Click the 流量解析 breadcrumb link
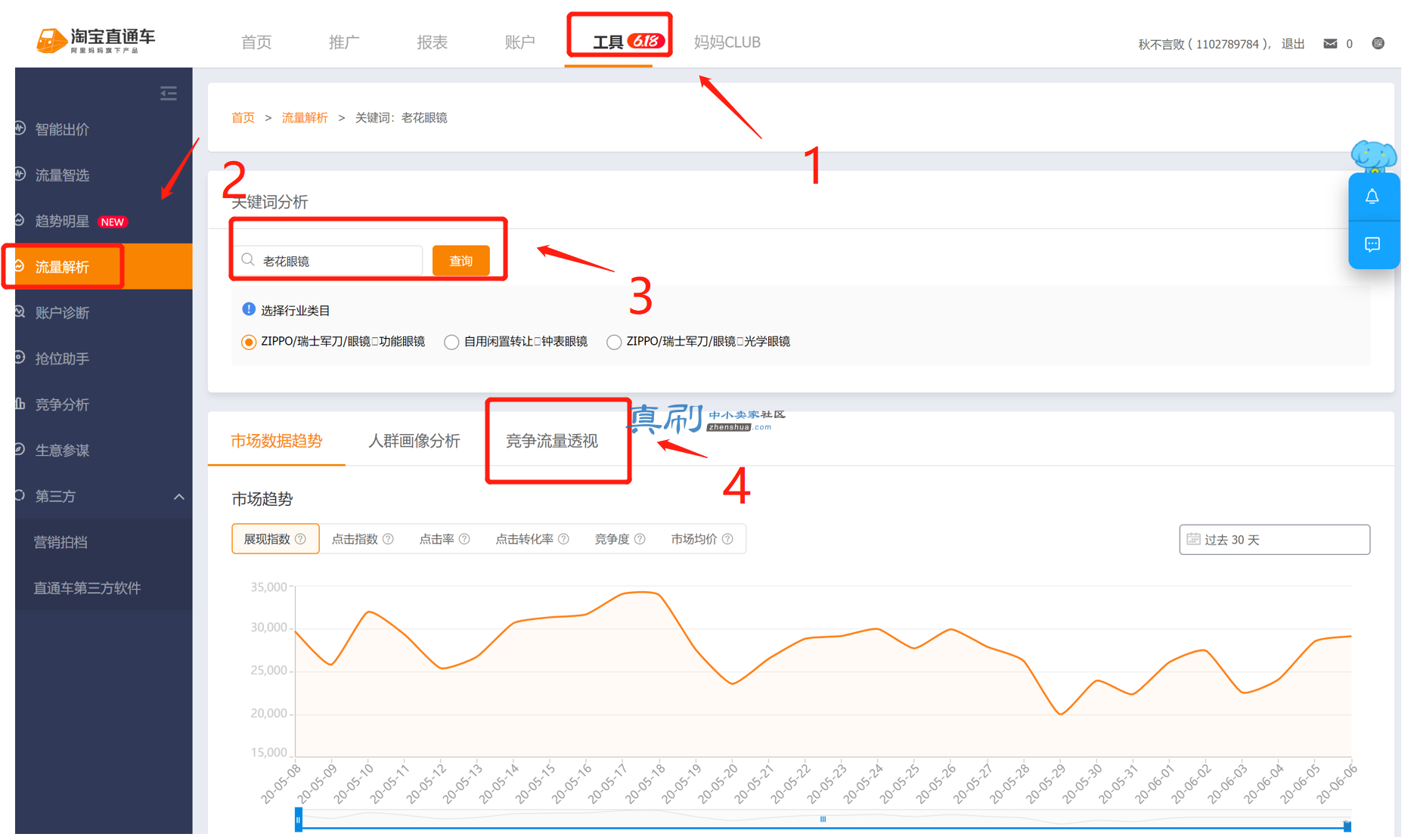 305,118
